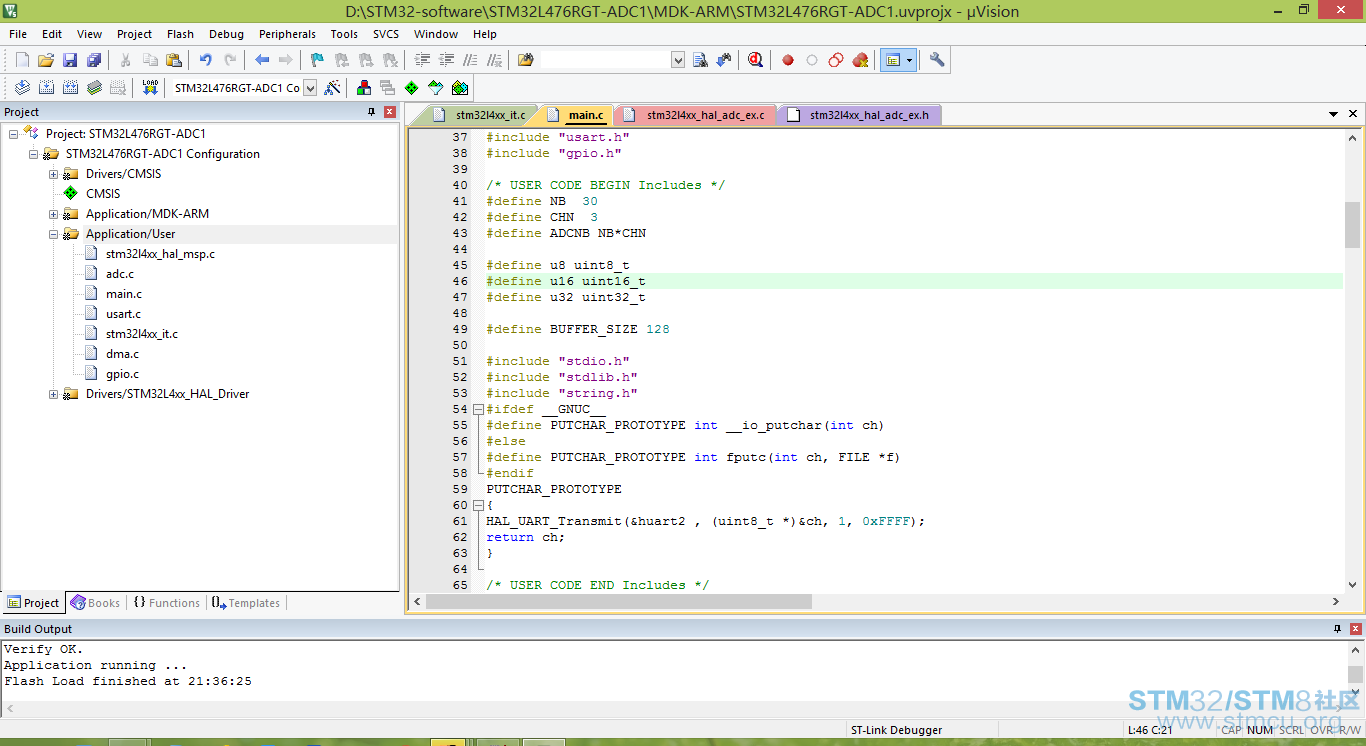Open the Project menu

click(135, 34)
